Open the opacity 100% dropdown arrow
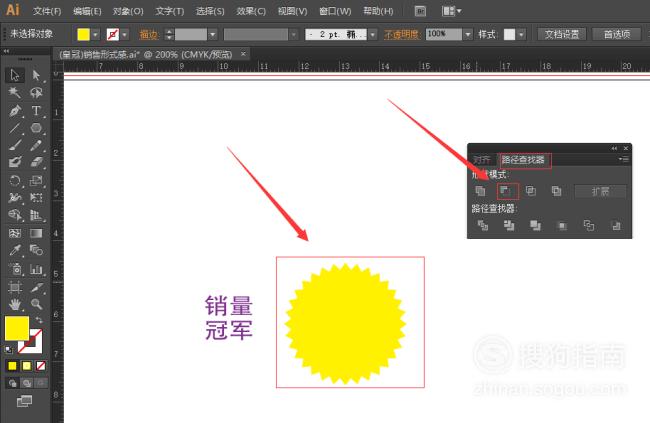The image size is (650, 423). click(468, 34)
